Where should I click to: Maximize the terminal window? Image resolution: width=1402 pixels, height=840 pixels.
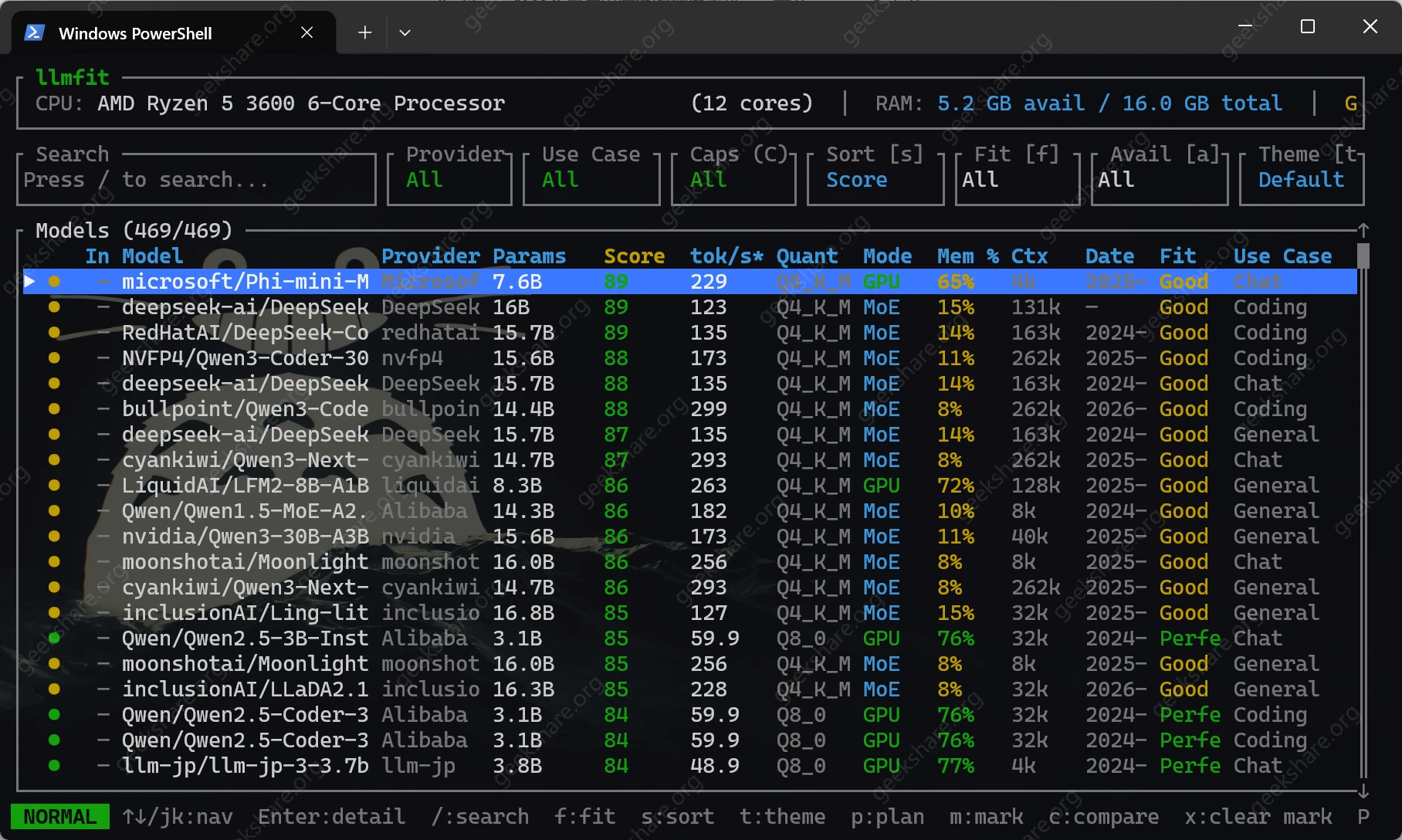coord(1308,26)
